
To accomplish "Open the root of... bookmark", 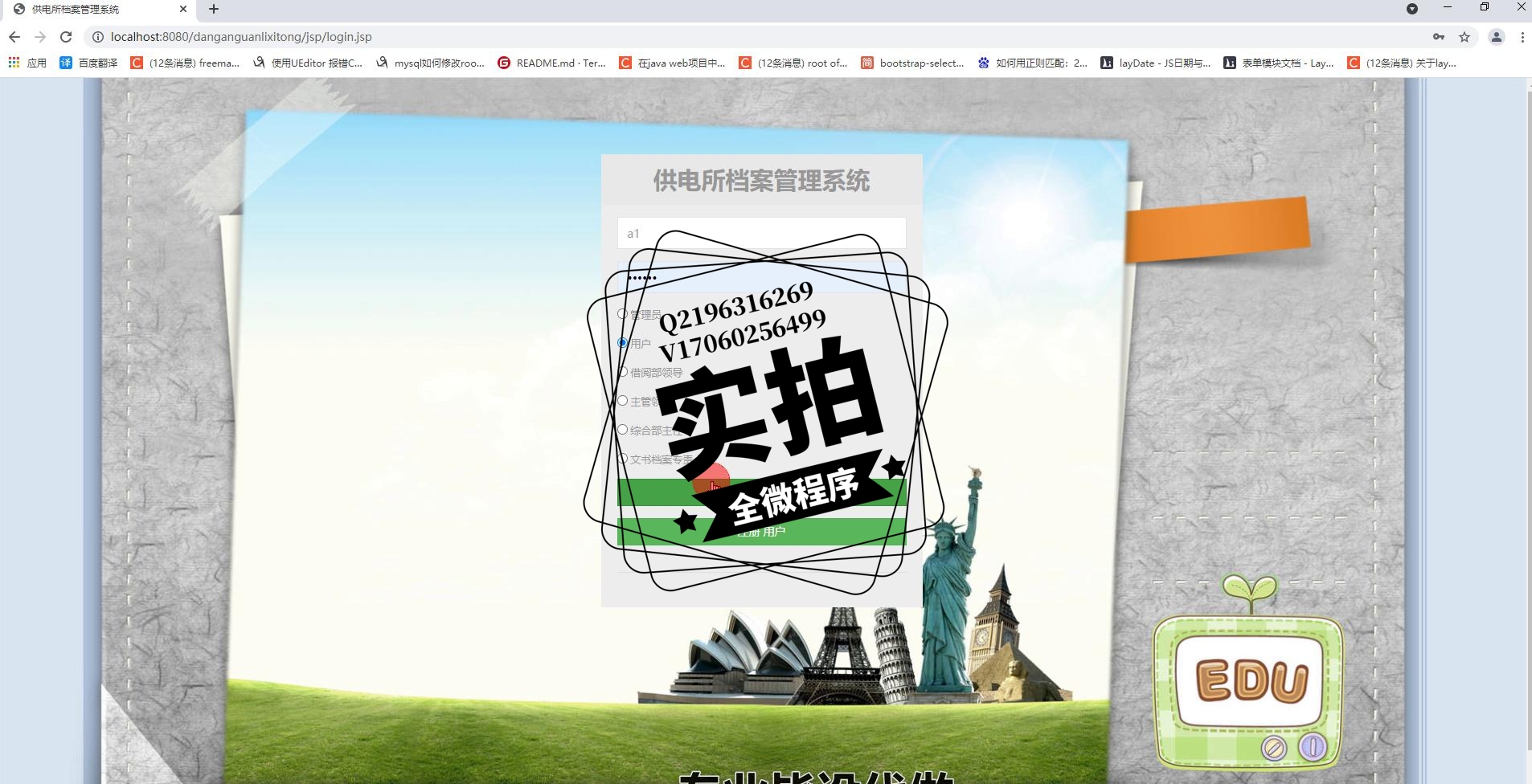I will pos(793,63).
